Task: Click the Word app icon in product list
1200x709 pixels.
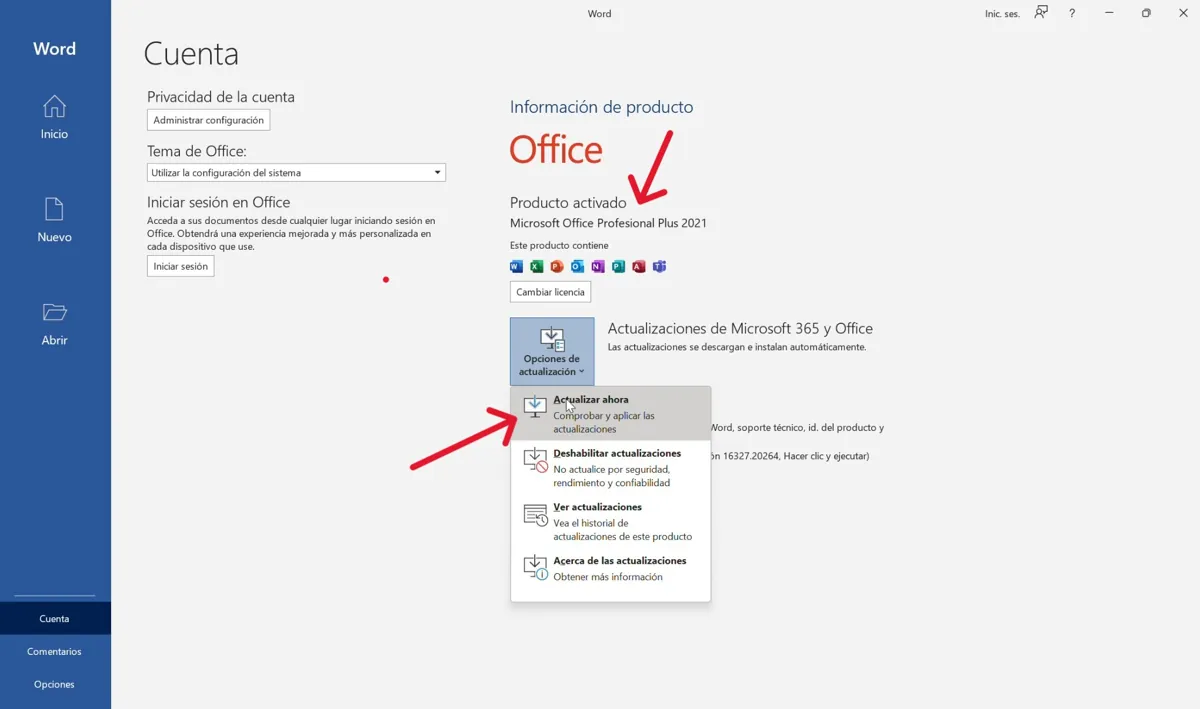Action: 516,266
